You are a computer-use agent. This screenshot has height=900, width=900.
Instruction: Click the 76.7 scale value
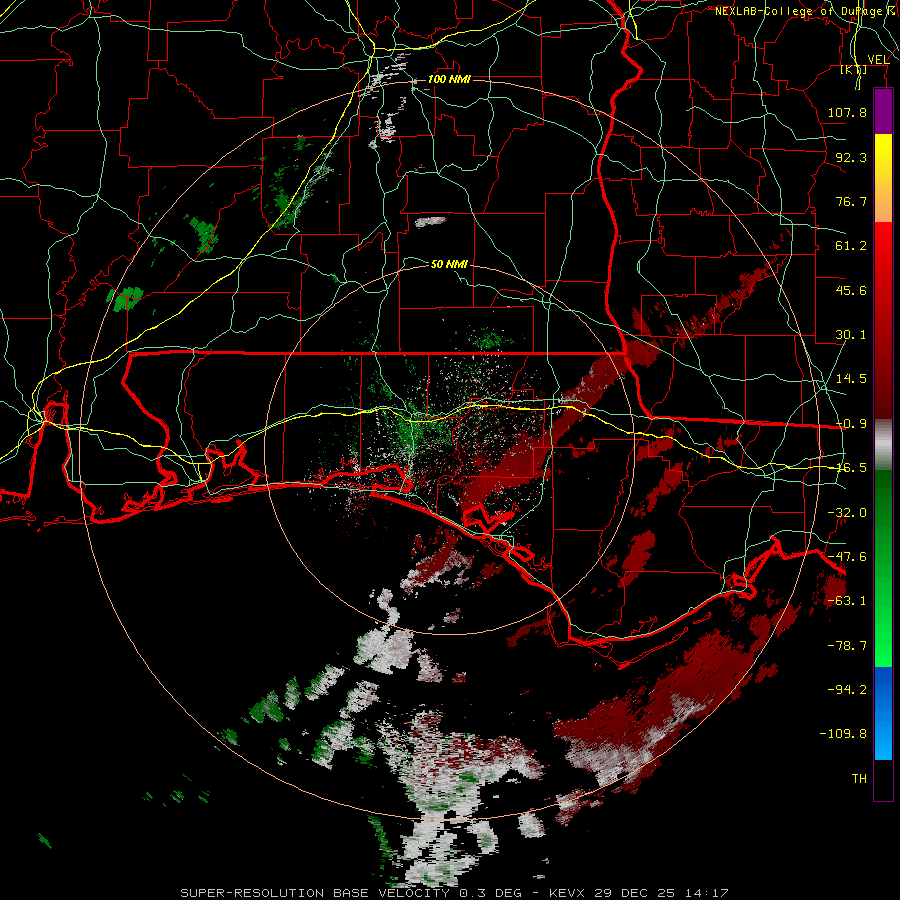(x=851, y=201)
